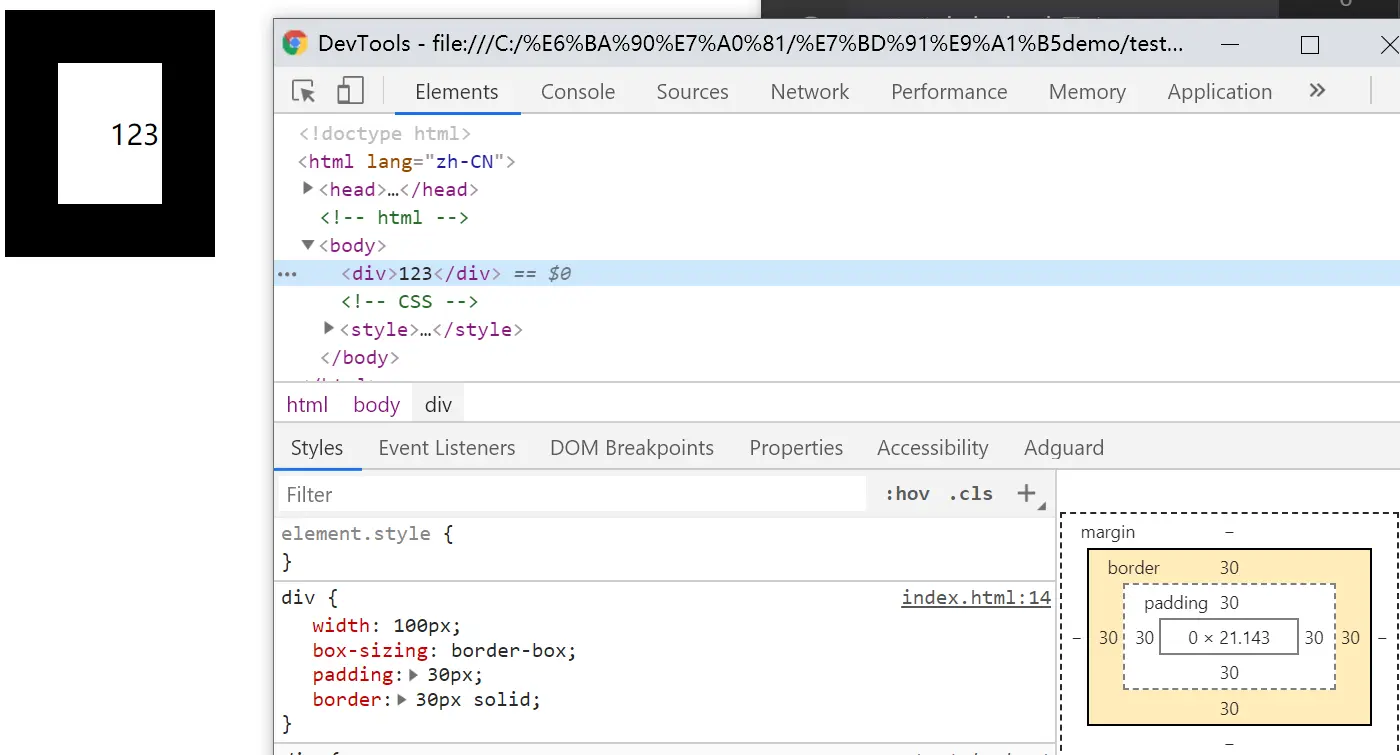
Task: Activate the element inspector picker icon
Action: 304,91
